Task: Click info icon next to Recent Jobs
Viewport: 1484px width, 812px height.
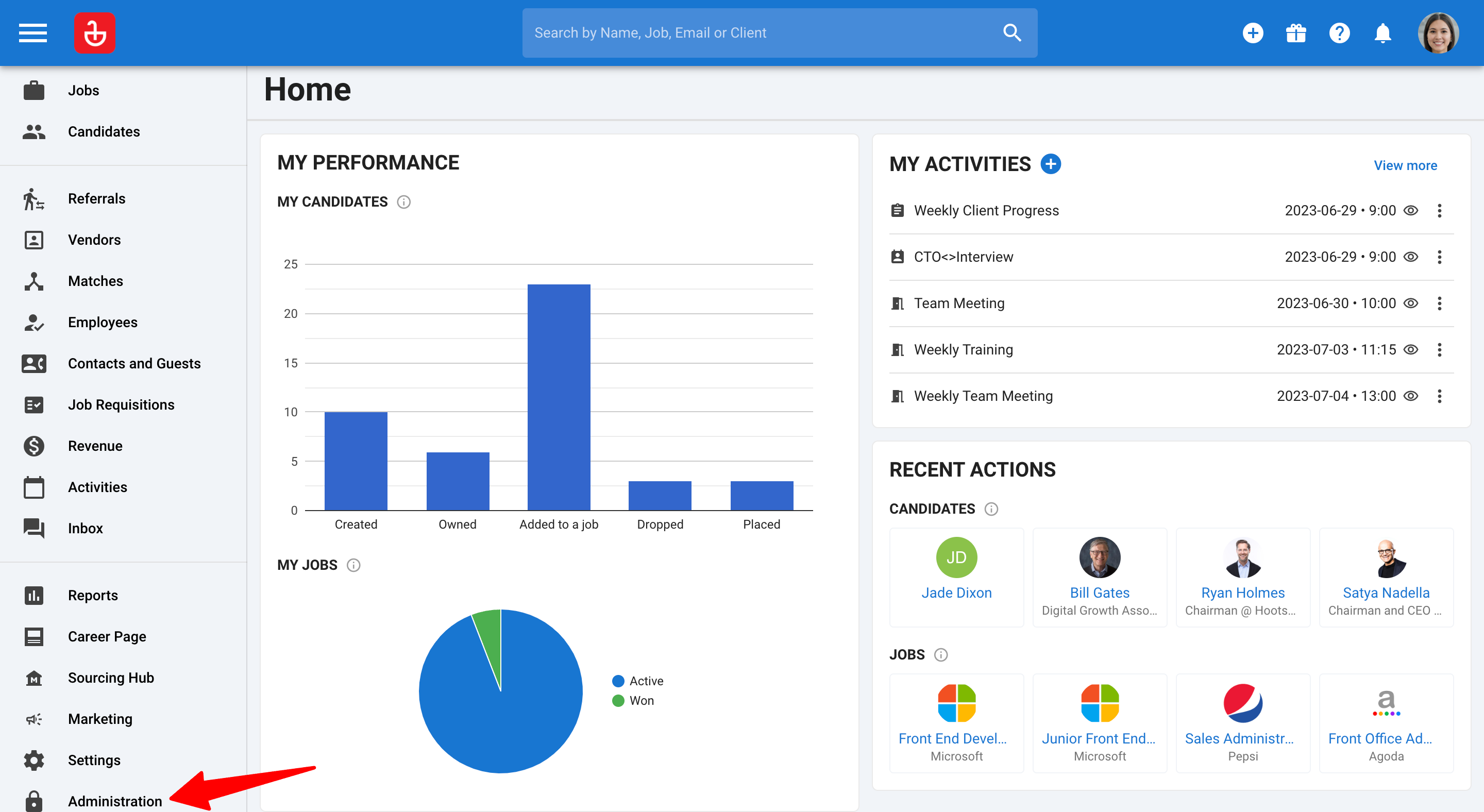Action: point(940,655)
